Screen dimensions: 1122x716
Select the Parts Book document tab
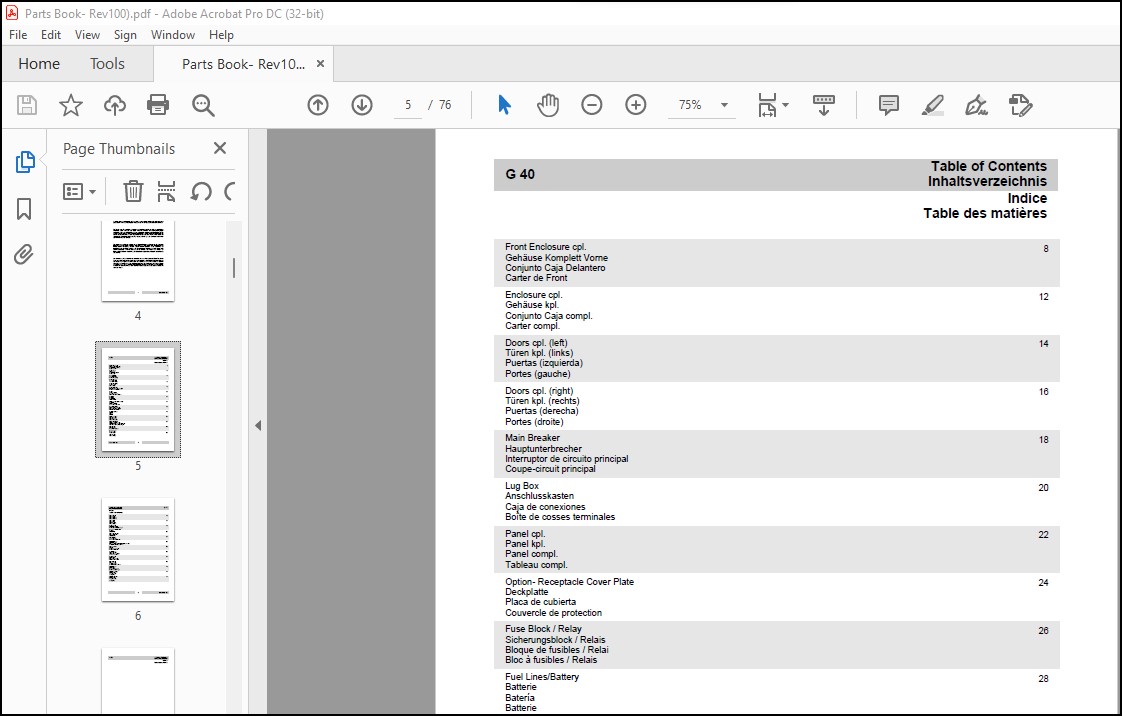[243, 64]
